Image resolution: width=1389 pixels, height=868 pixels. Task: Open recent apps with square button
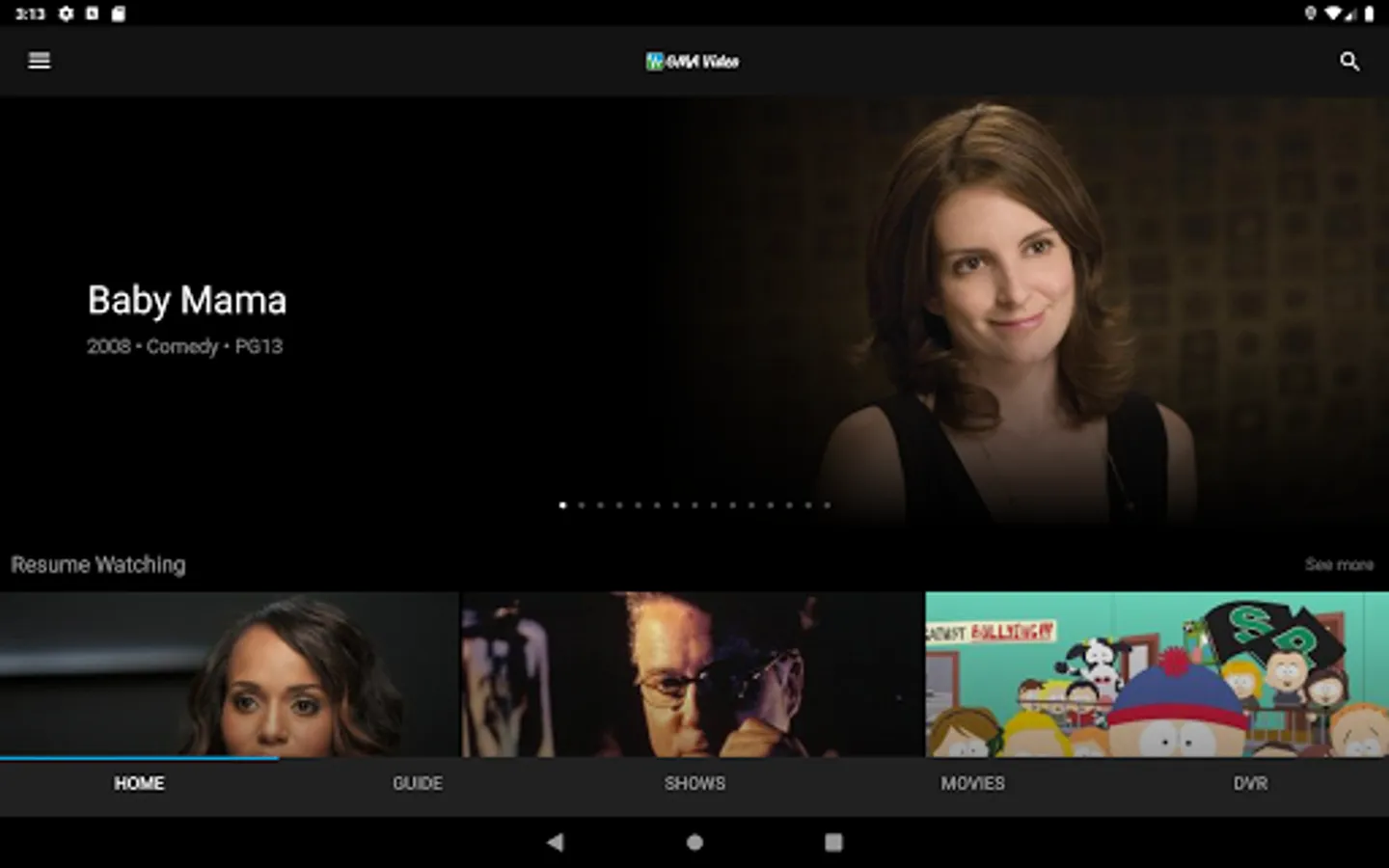coord(833,842)
